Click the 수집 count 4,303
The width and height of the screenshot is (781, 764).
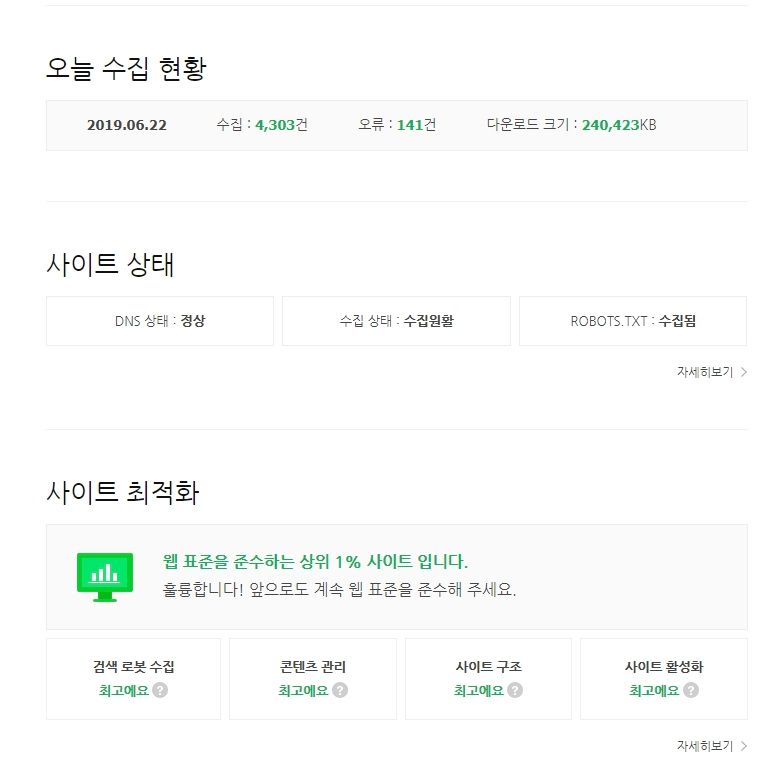(275, 125)
